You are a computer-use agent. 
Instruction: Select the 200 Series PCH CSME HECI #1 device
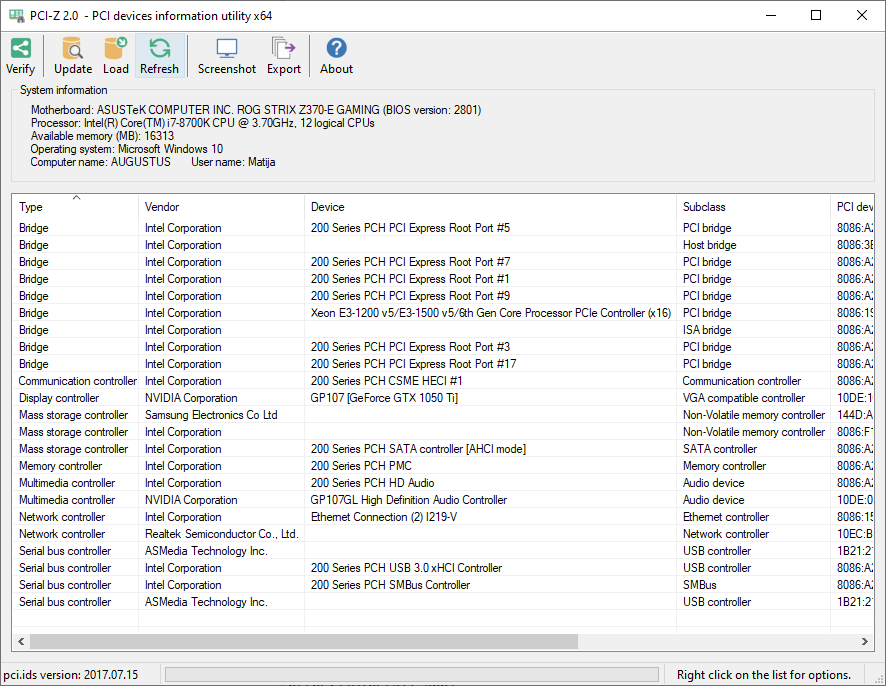coord(386,381)
